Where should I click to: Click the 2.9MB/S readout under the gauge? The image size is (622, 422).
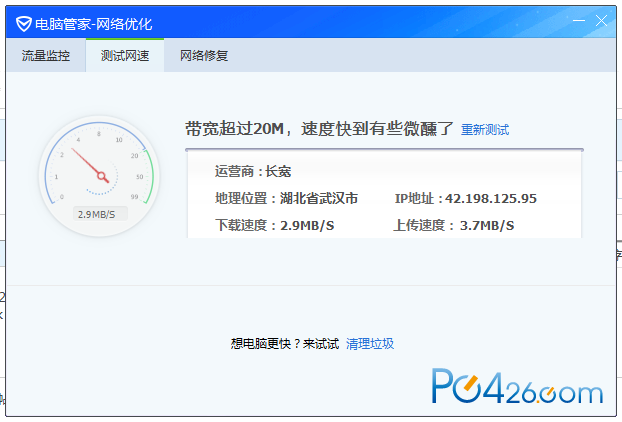(x=100, y=214)
